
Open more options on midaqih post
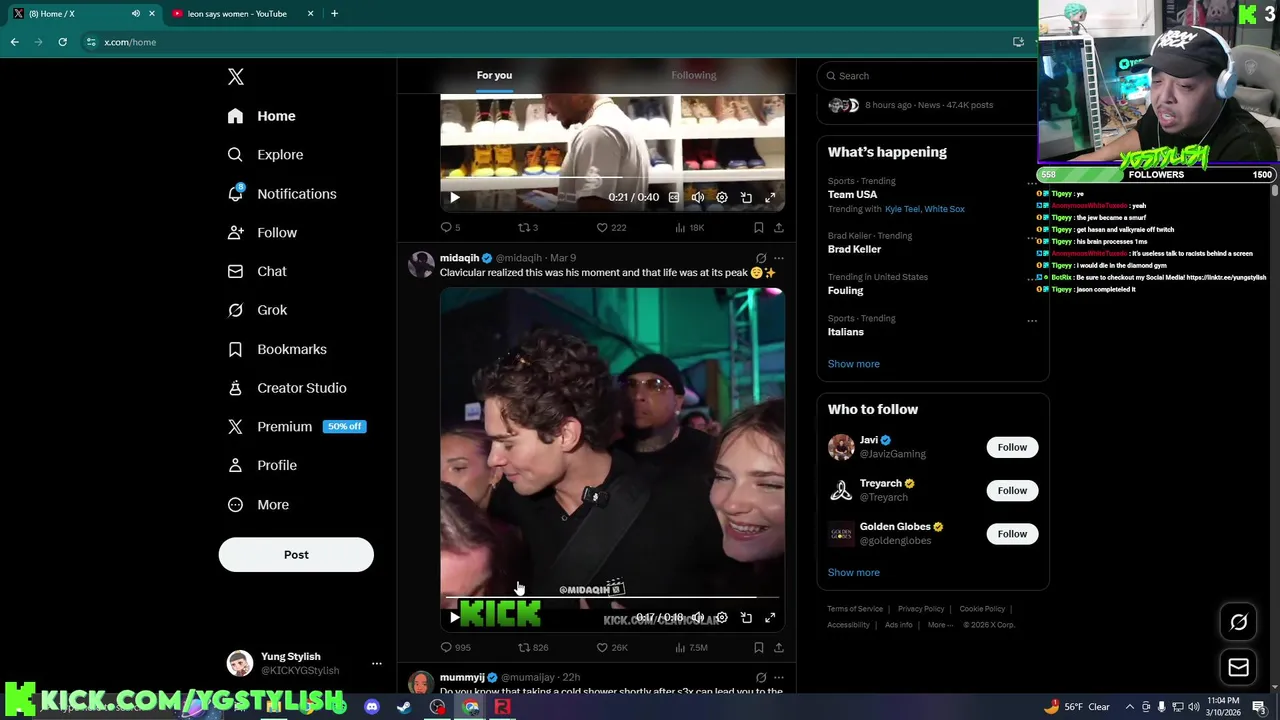779,258
